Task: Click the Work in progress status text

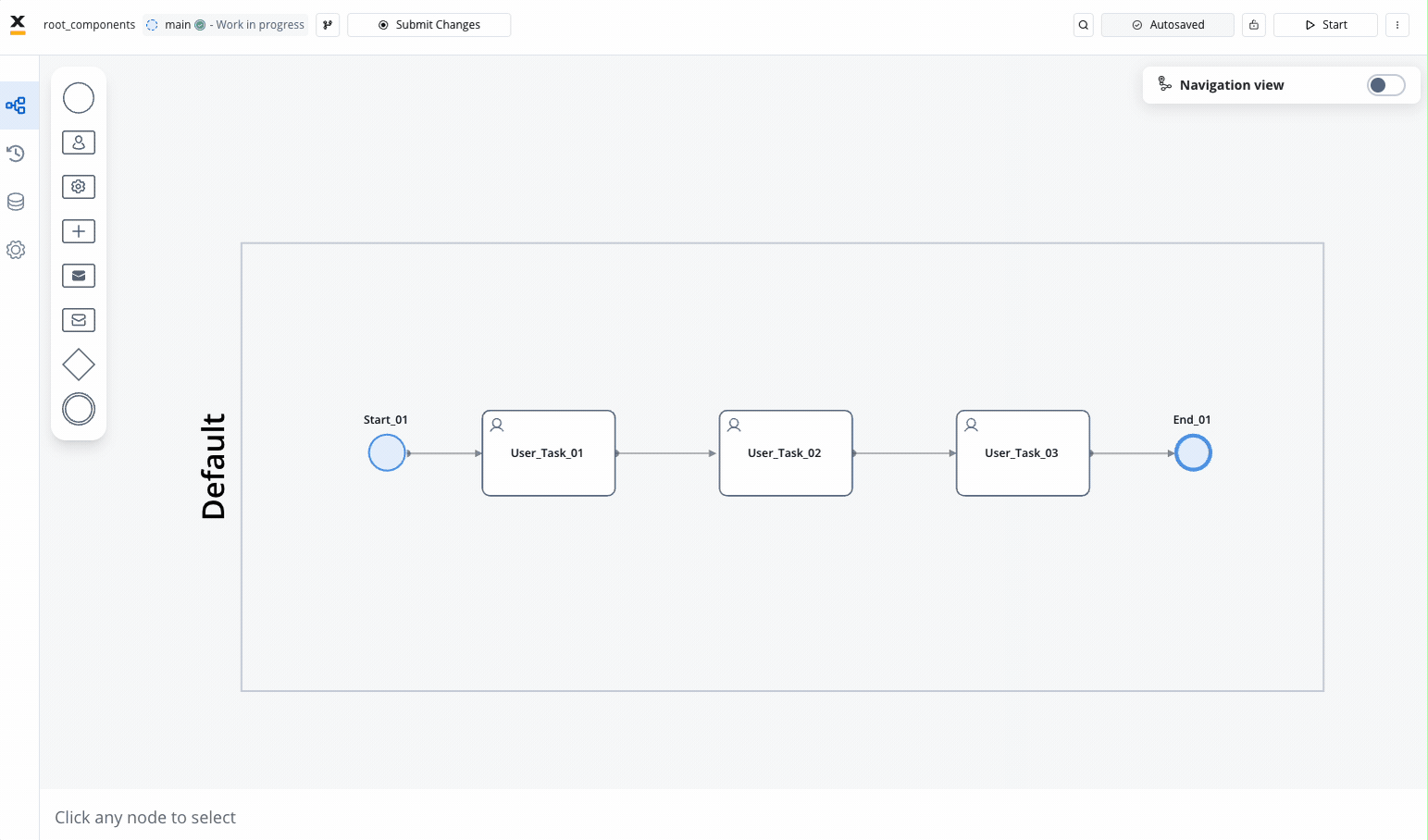Action: click(260, 25)
